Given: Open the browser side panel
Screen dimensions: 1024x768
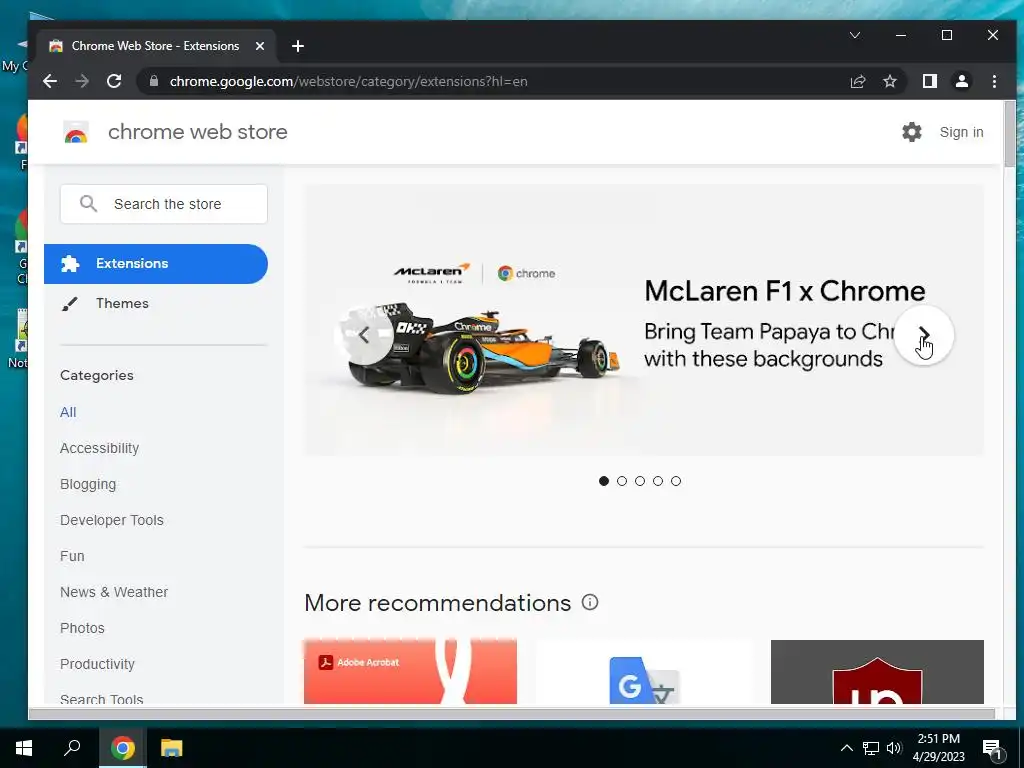Looking at the screenshot, I should [929, 82].
